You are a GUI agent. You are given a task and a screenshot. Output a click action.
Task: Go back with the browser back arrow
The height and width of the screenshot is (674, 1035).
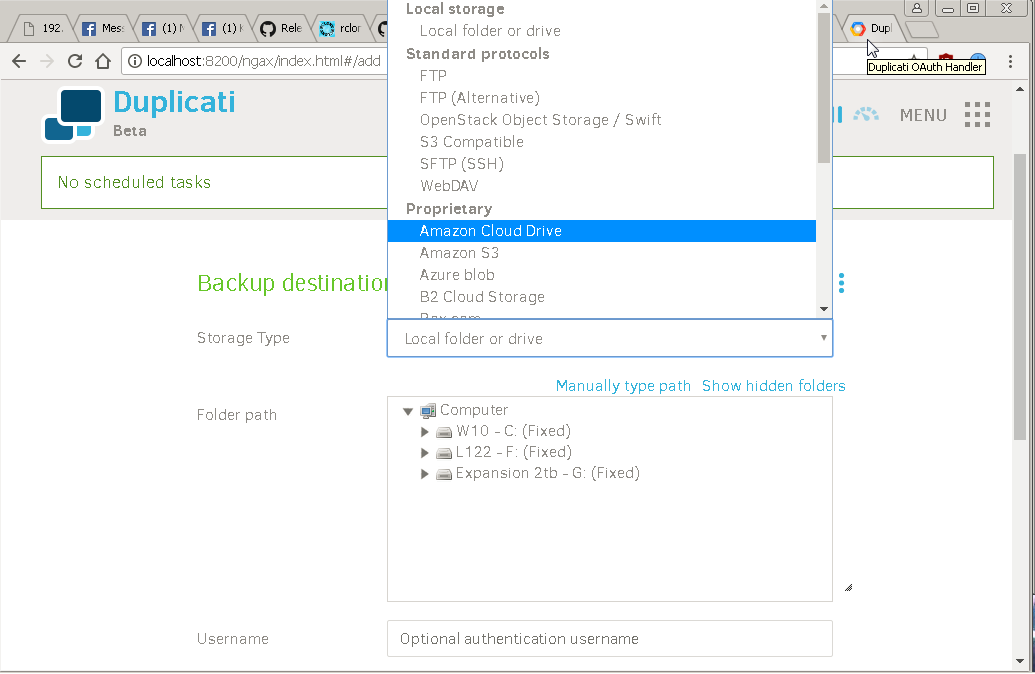[x=19, y=61]
